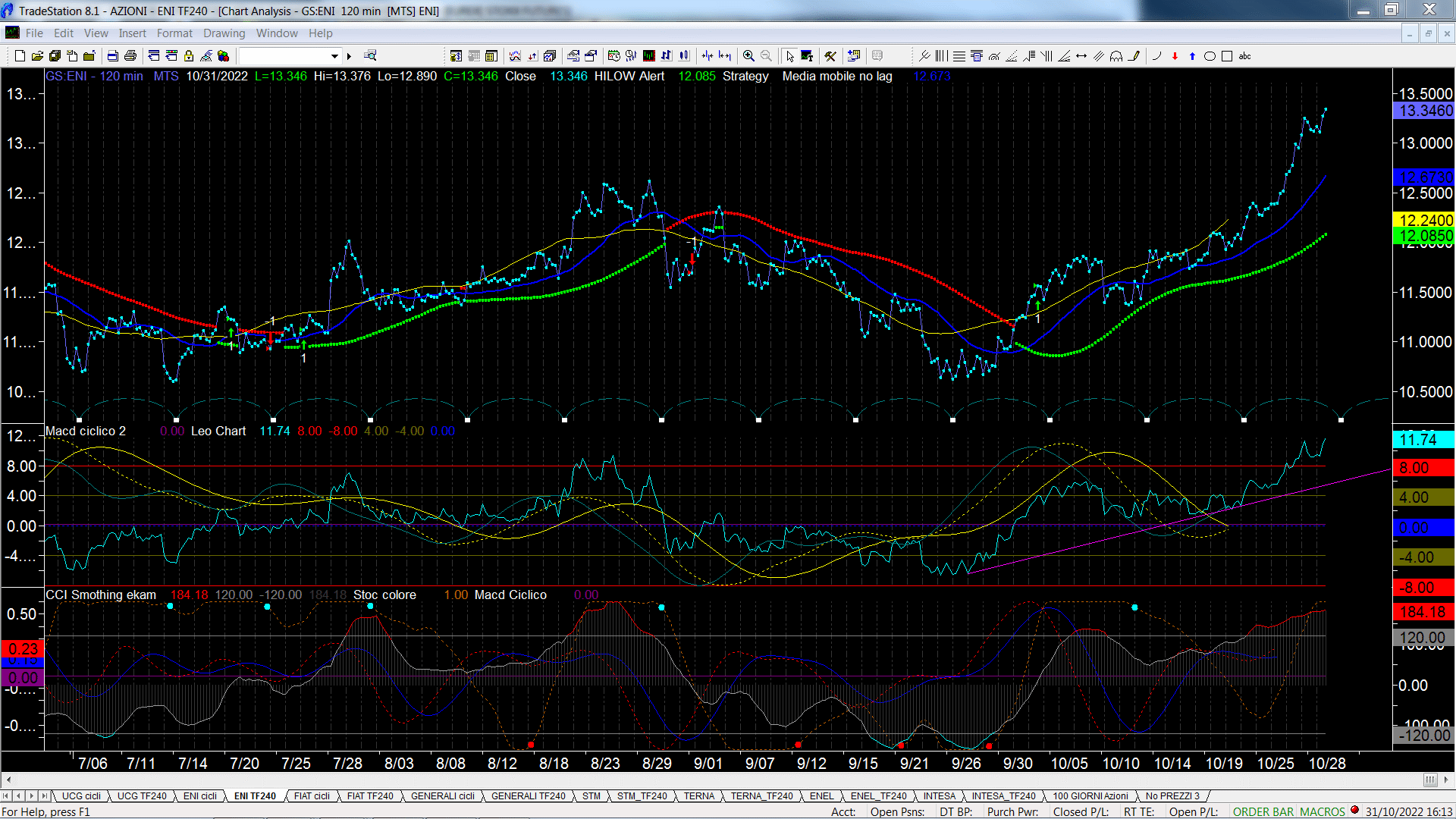This screenshot has width=1456, height=819.
Task: Click the expand bar spacing icon
Action: (x=725, y=56)
